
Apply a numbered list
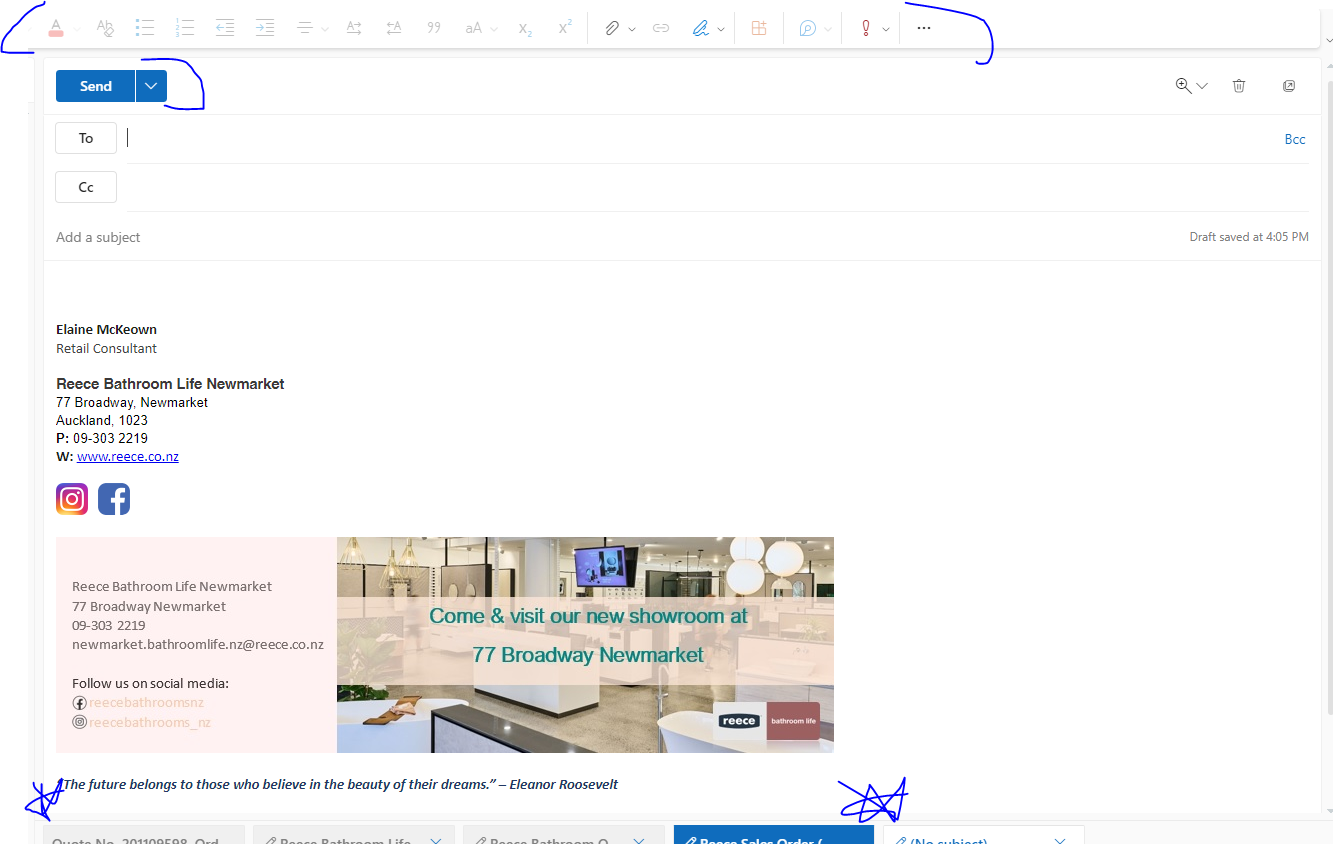point(185,28)
